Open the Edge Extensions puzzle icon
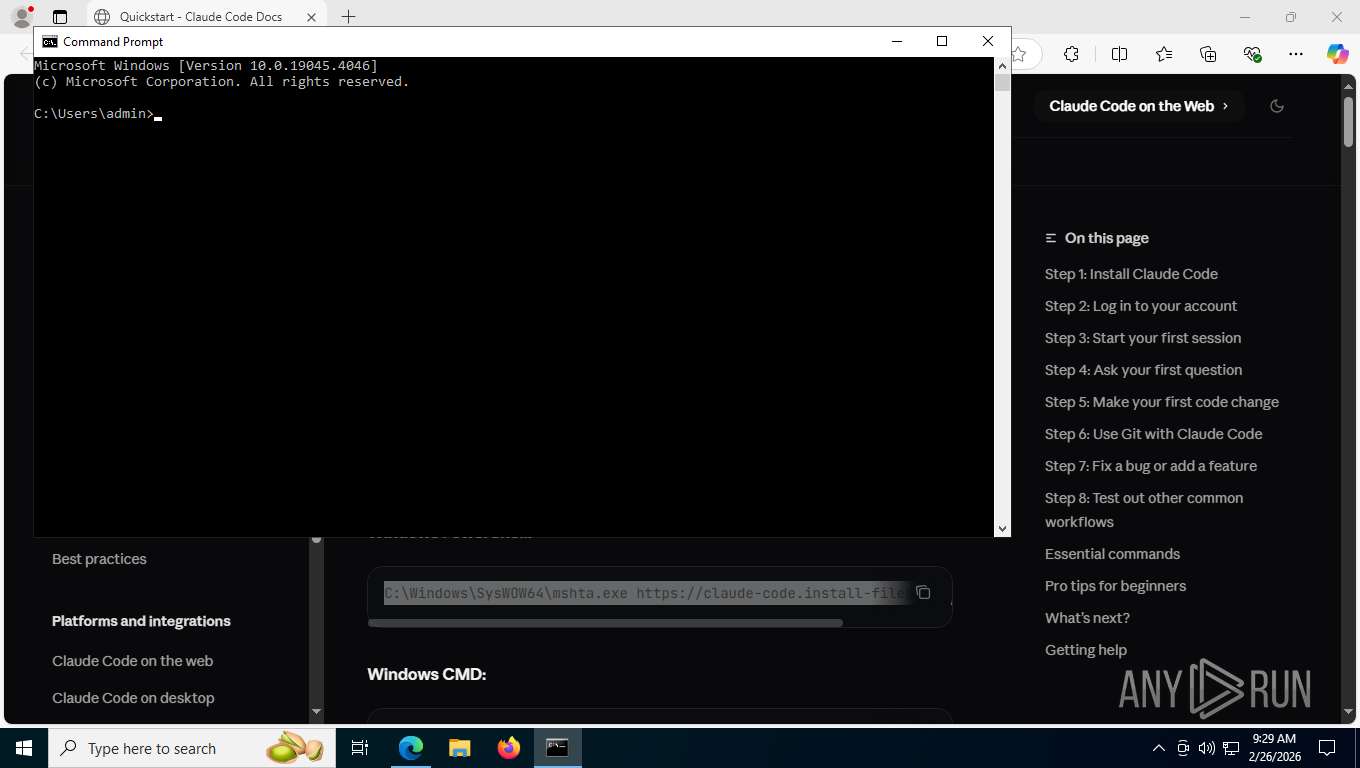This screenshot has height=768, width=1360. click(x=1071, y=54)
